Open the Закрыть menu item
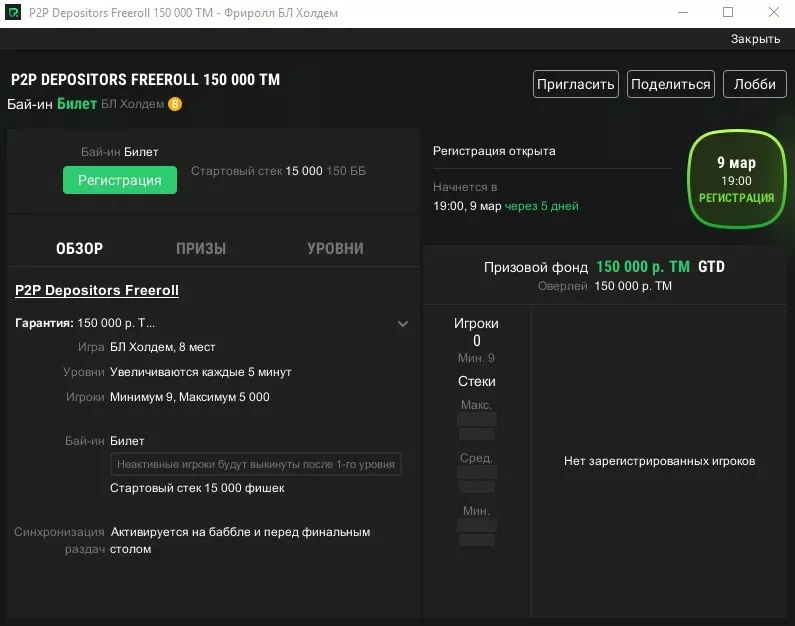 point(755,39)
